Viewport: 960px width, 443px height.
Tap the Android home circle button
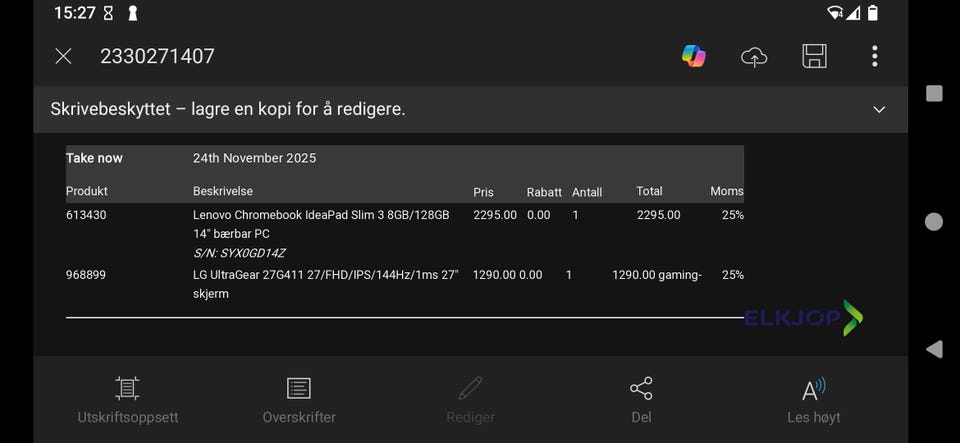934,222
